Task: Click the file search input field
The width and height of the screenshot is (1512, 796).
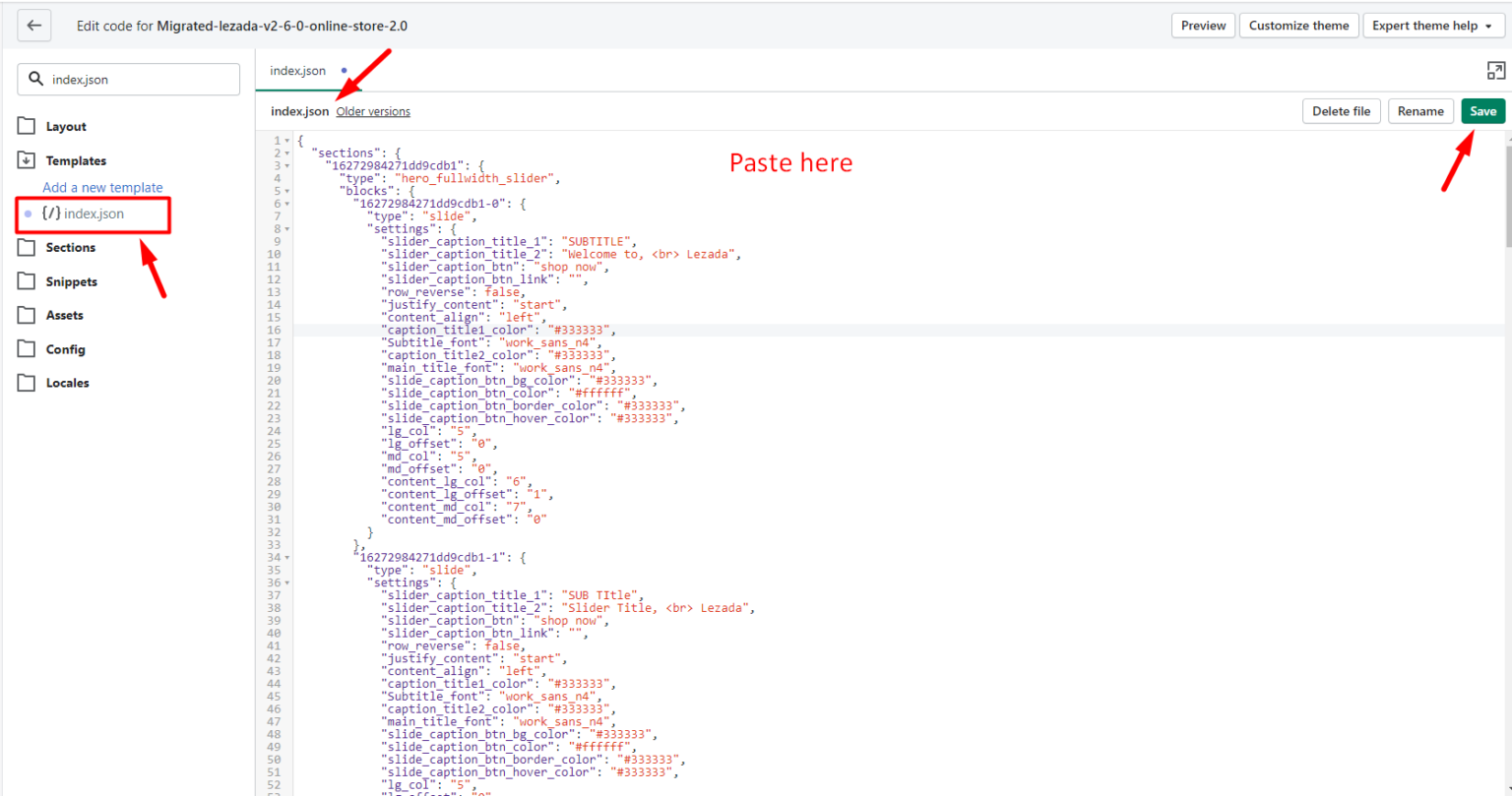Action: (x=138, y=80)
